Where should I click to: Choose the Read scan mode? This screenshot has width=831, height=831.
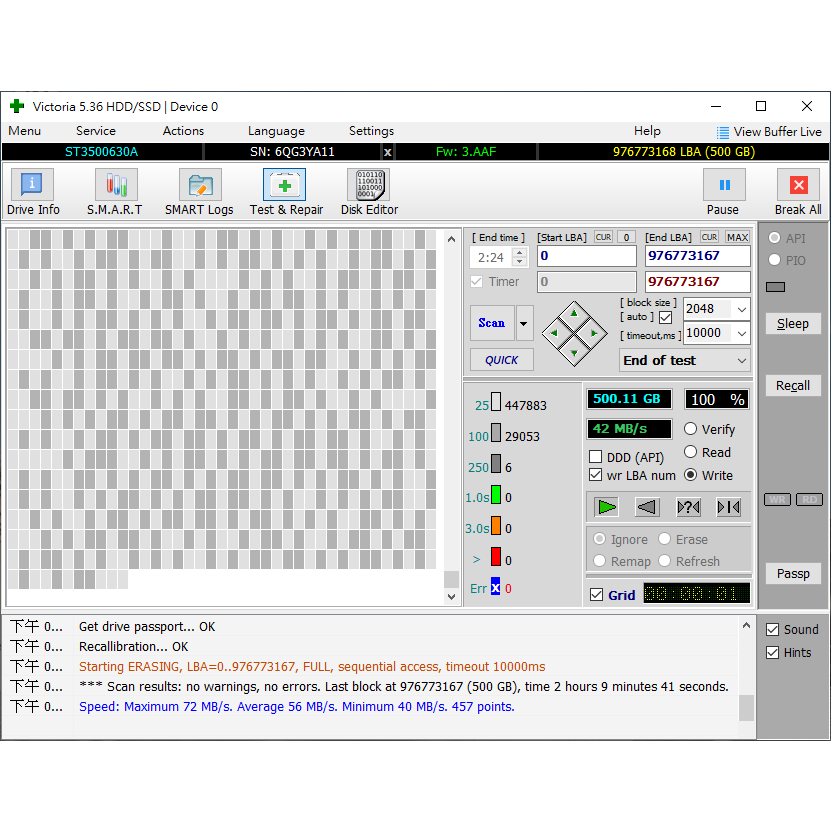click(691, 452)
